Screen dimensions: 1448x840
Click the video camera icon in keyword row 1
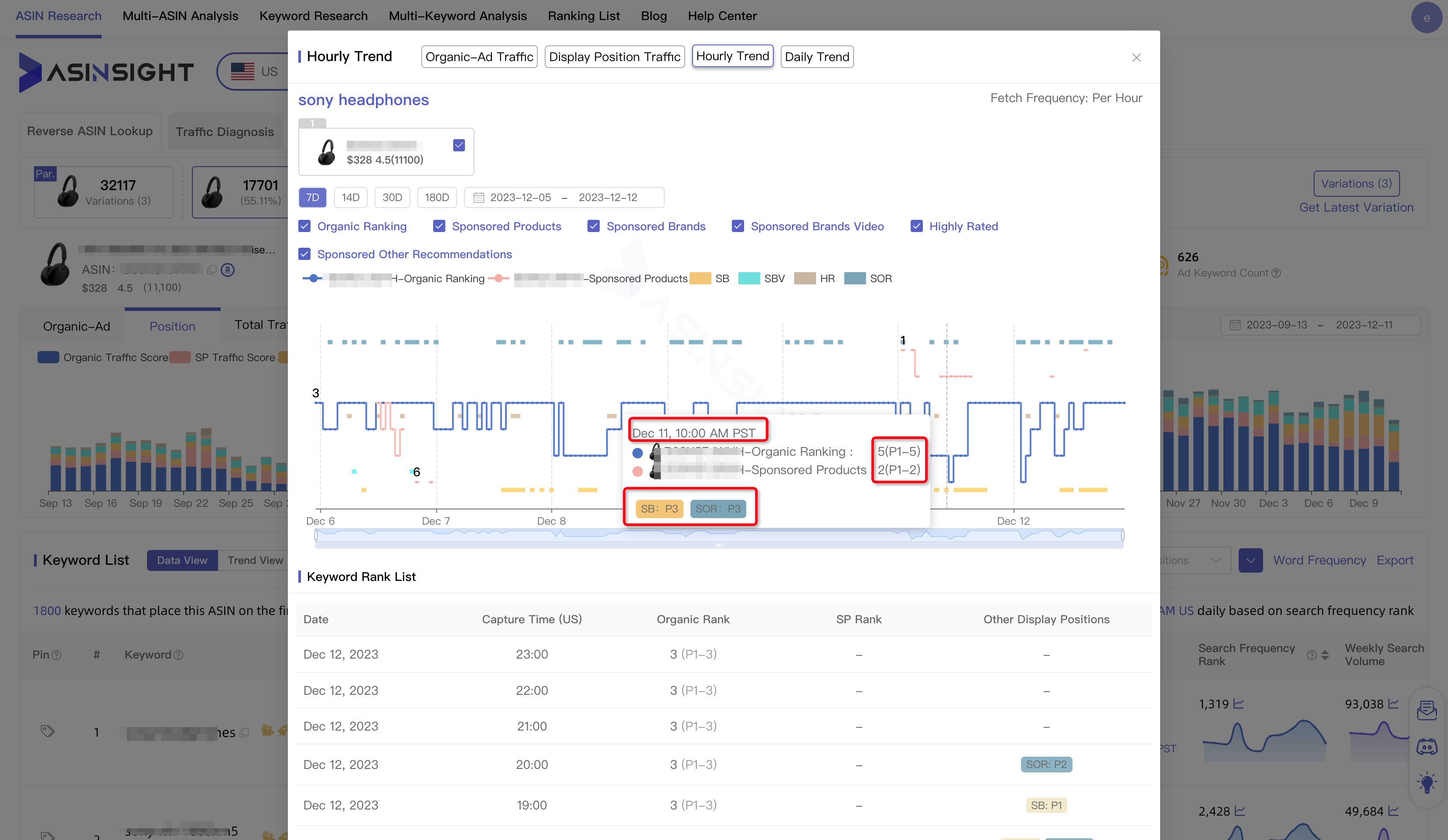click(266, 730)
